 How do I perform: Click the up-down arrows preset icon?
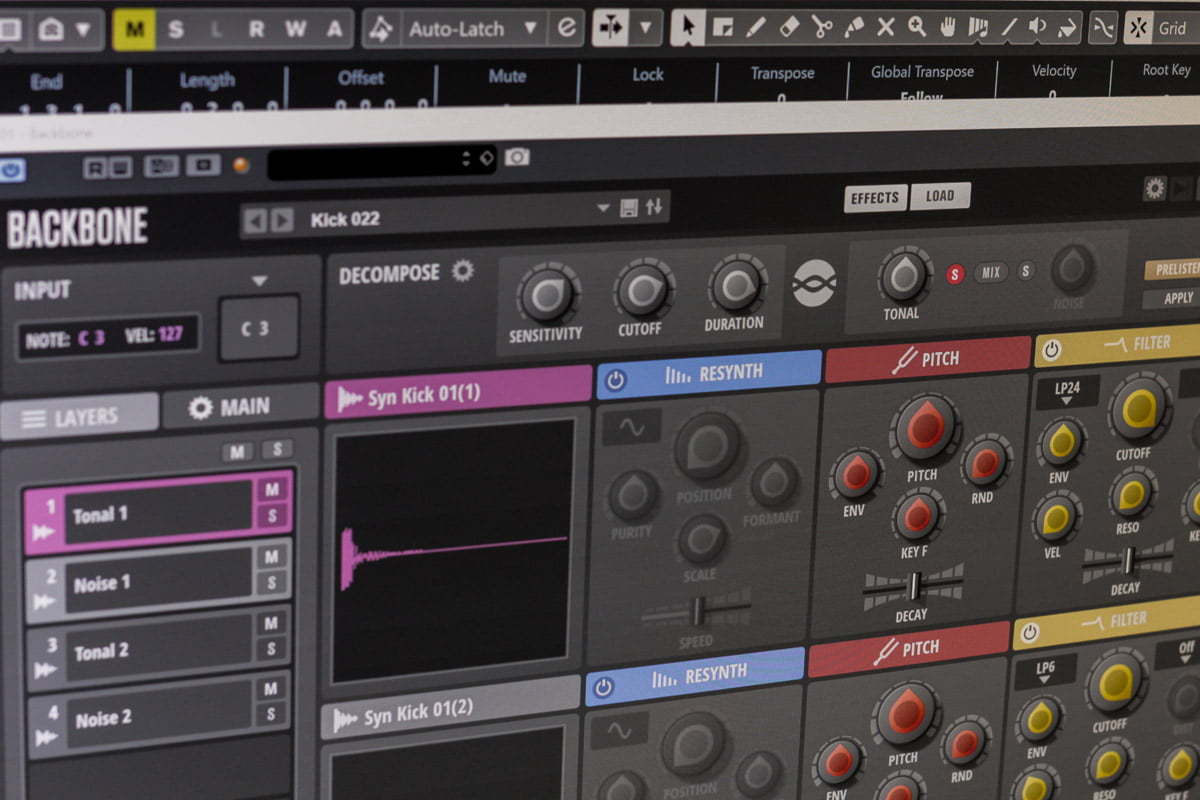[x=654, y=207]
